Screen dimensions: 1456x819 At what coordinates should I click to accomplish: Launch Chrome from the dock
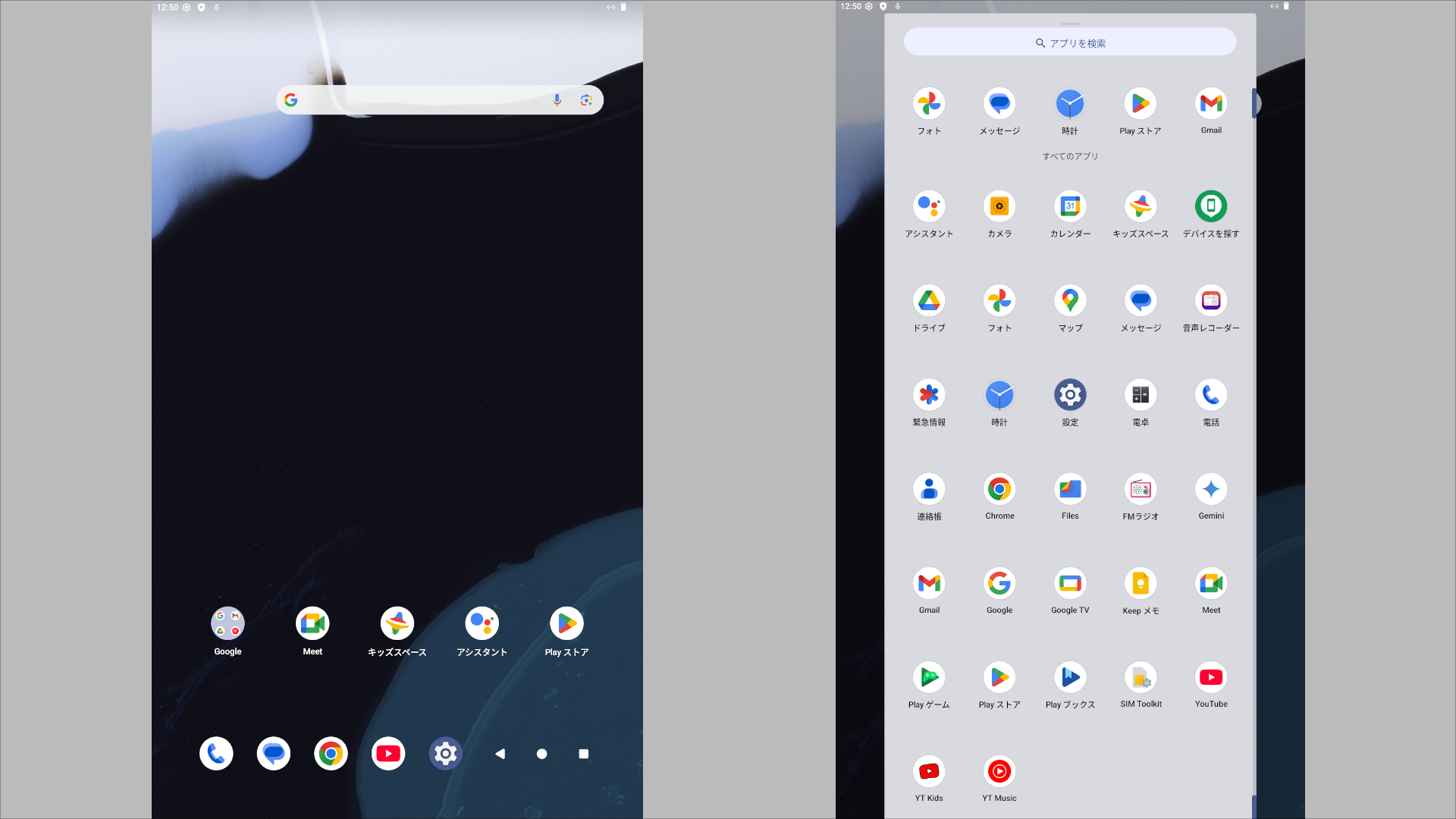(x=331, y=754)
